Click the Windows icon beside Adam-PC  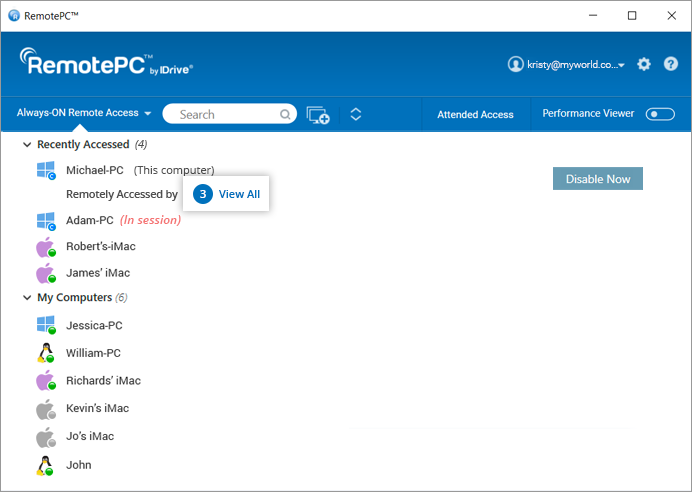46,221
